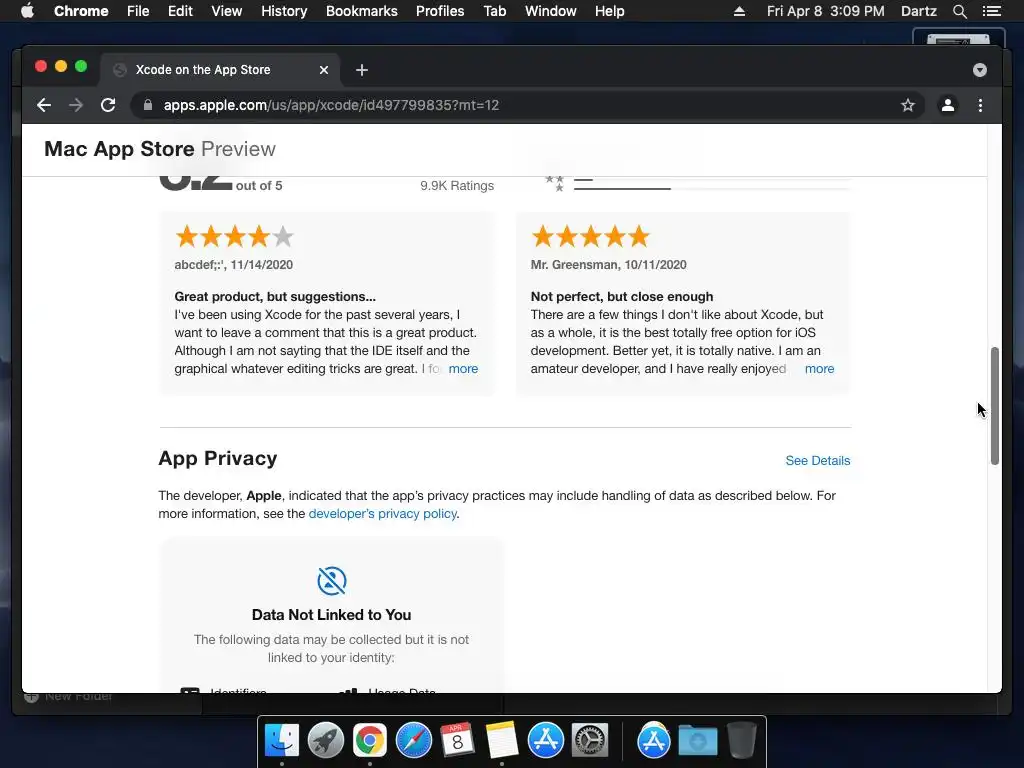This screenshot has height=768, width=1024.
Task: Open Calendar from the Dock
Action: click(457, 741)
